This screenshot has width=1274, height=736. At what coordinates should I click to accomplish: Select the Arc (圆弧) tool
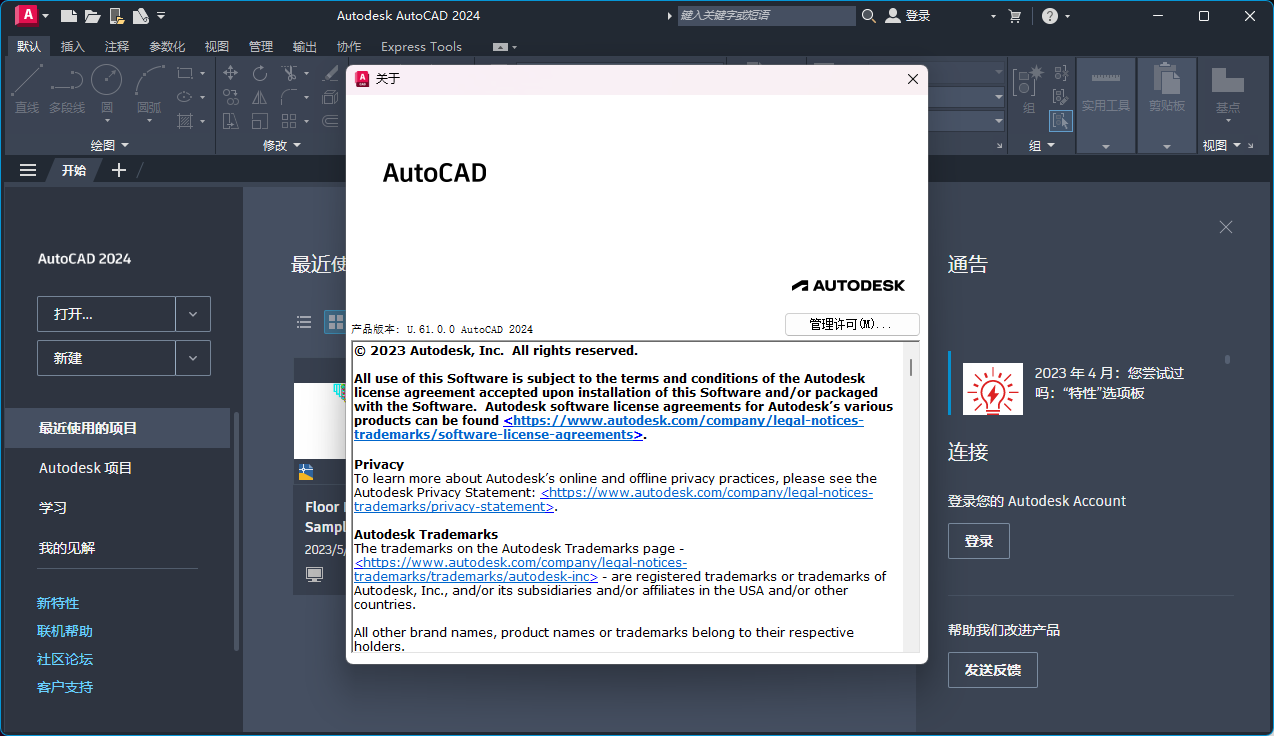(x=149, y=89)
